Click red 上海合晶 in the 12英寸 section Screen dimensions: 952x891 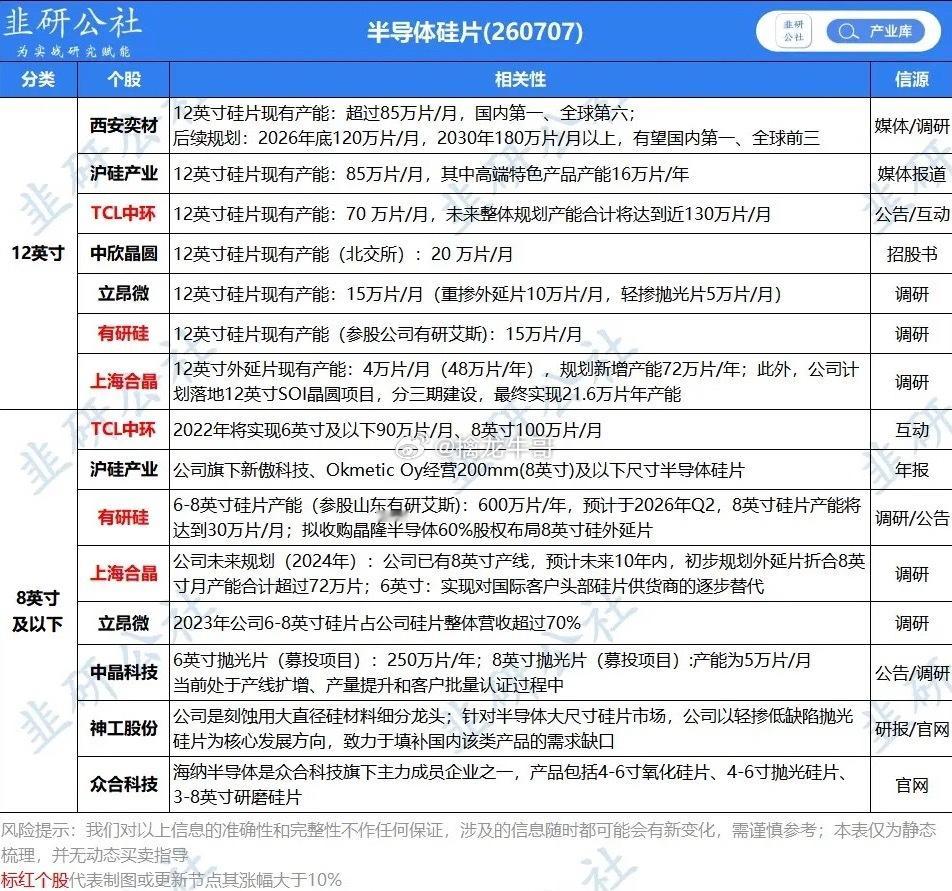[123, 381]
